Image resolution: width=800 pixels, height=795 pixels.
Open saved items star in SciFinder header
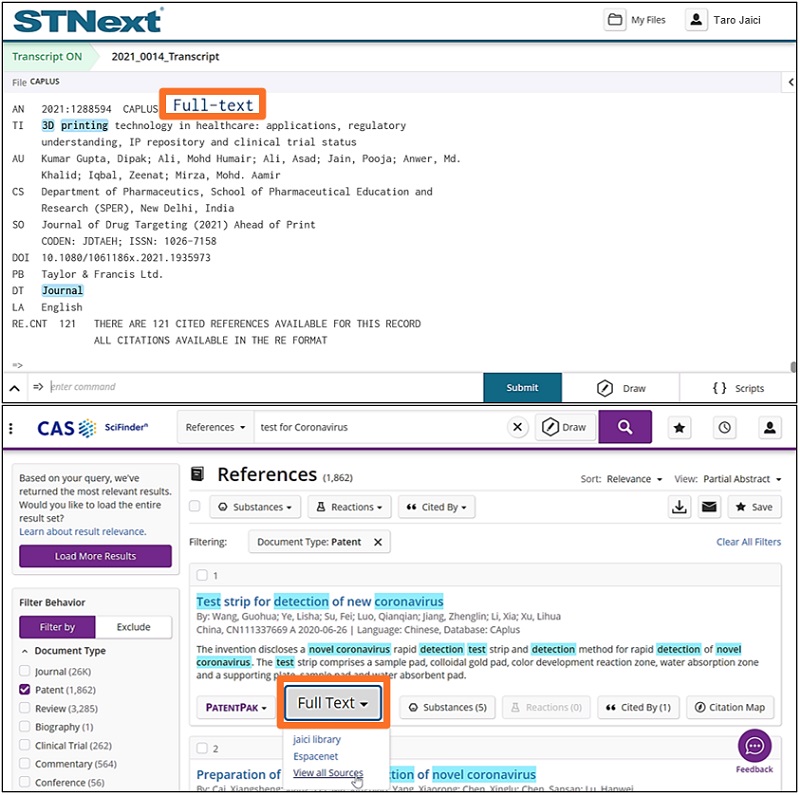679,427
